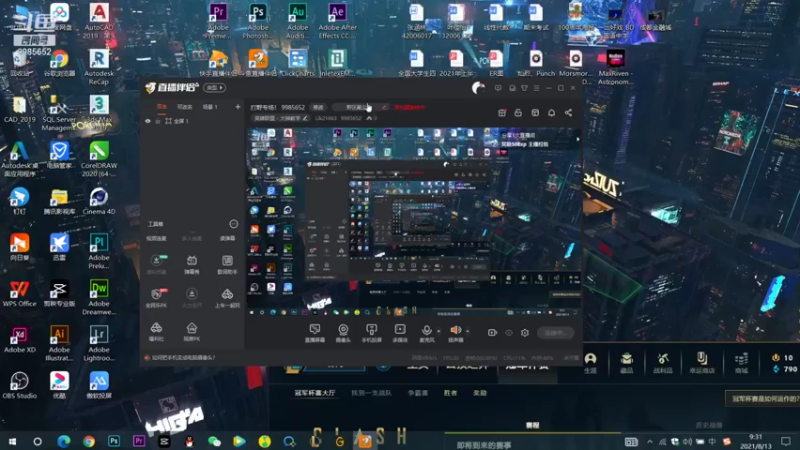Mute the 麦克风 microphone icon
The image size is (800, 450).
[x=427, y=330]
